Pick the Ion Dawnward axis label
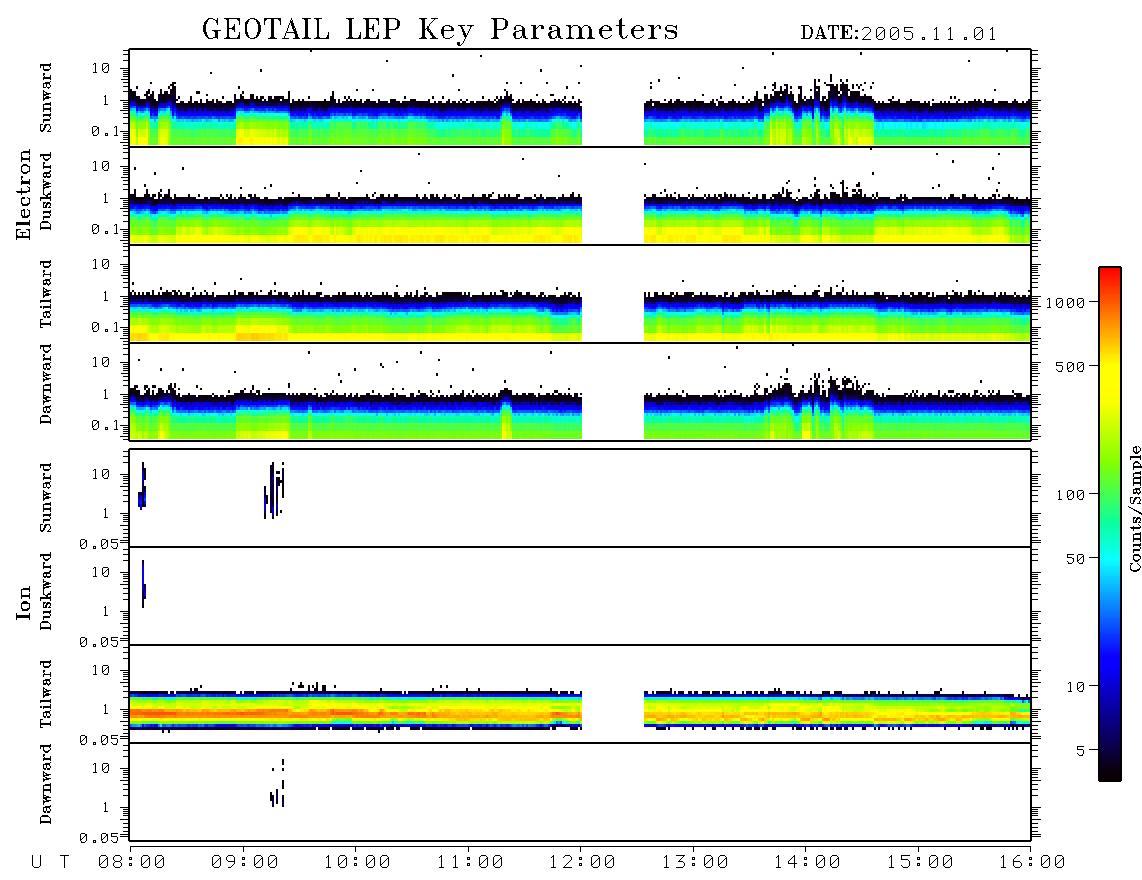Screen dimensions: 1142x880 click(x=46, y=784)
